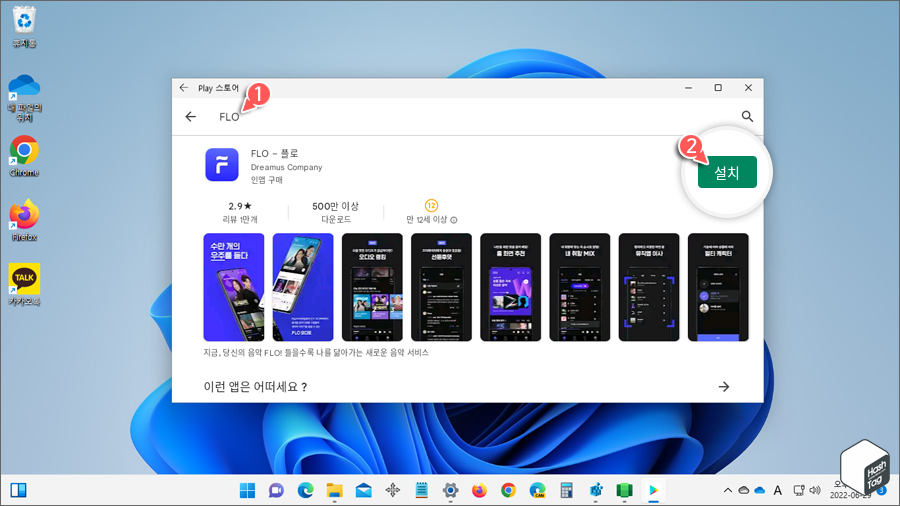Viewport: 900px width, 506px height.
Task: Click the 500만 이상 downloads info
Action: 336,212
